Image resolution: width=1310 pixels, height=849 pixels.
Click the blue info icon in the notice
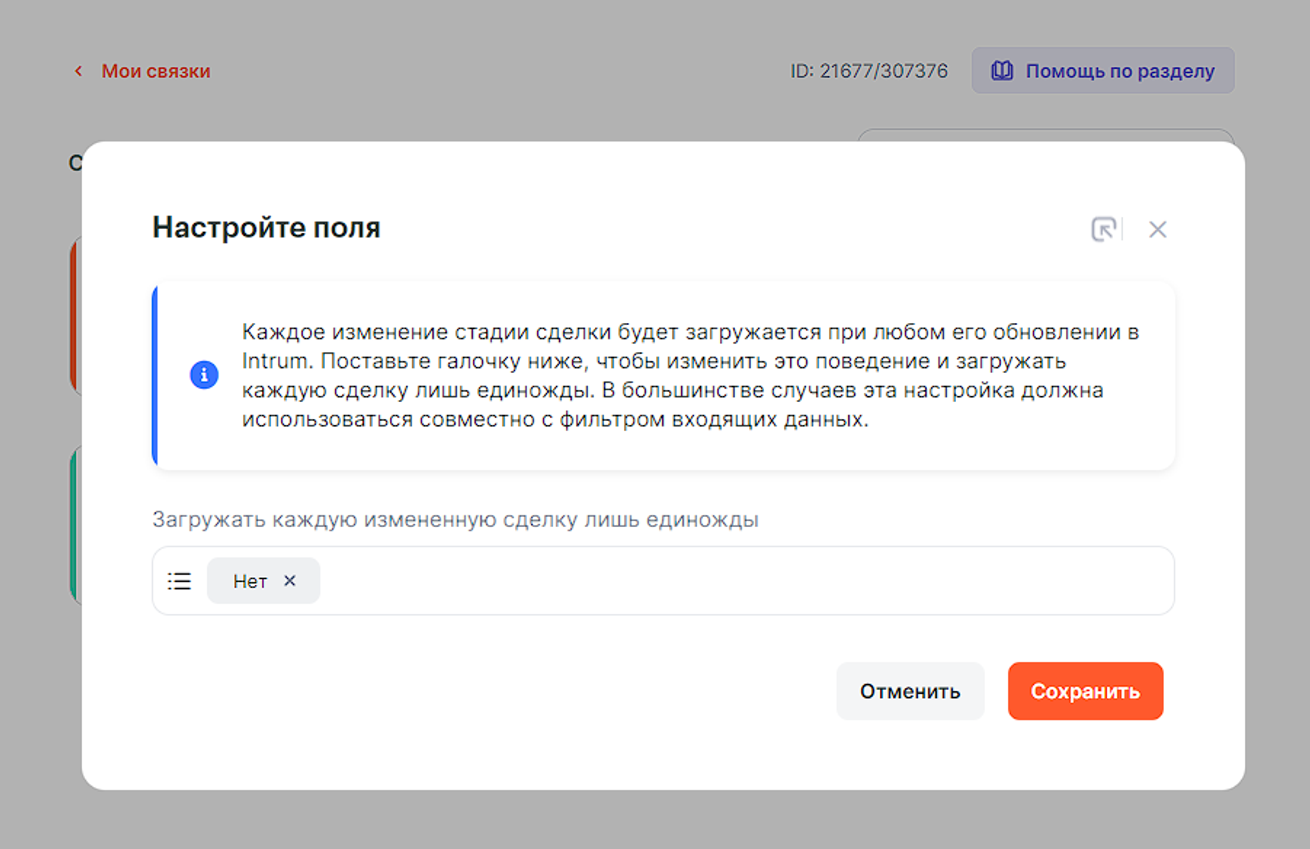[x=204, y=375]
